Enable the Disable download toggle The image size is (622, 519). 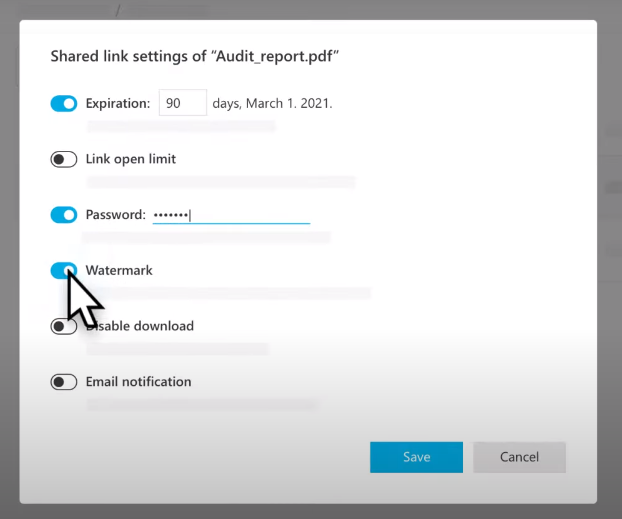[64, 326]
